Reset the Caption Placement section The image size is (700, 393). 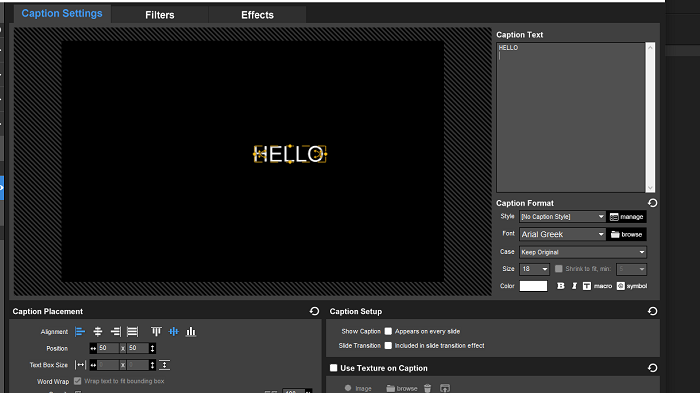314,311
